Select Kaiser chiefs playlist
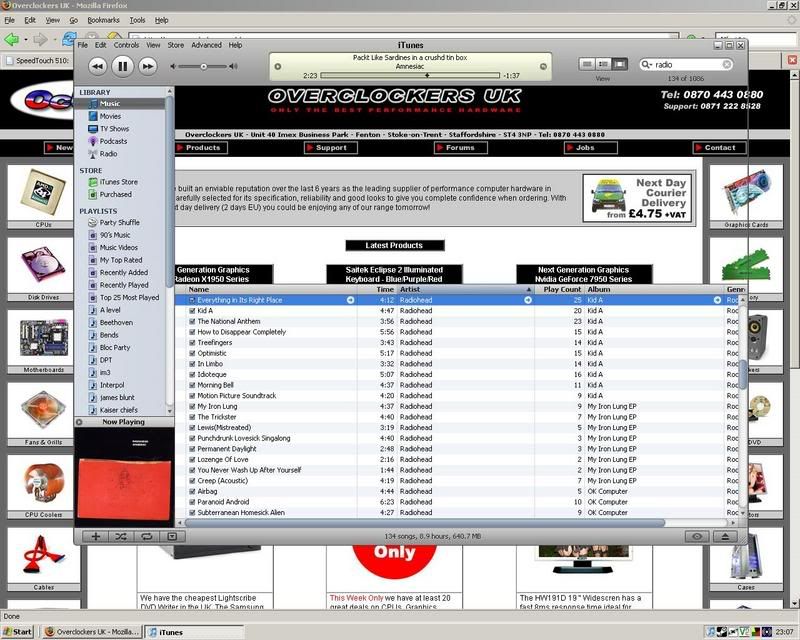The height and width of the screenshot is (640, 800). click(x=118, y=410)
